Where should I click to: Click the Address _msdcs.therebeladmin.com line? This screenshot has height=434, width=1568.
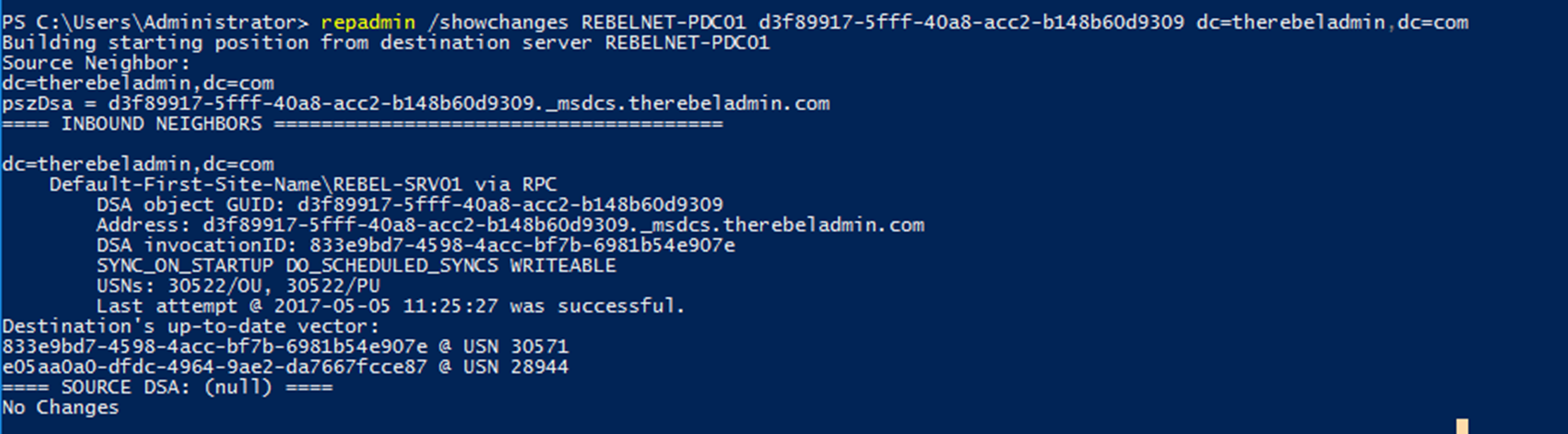coord(510,225)
